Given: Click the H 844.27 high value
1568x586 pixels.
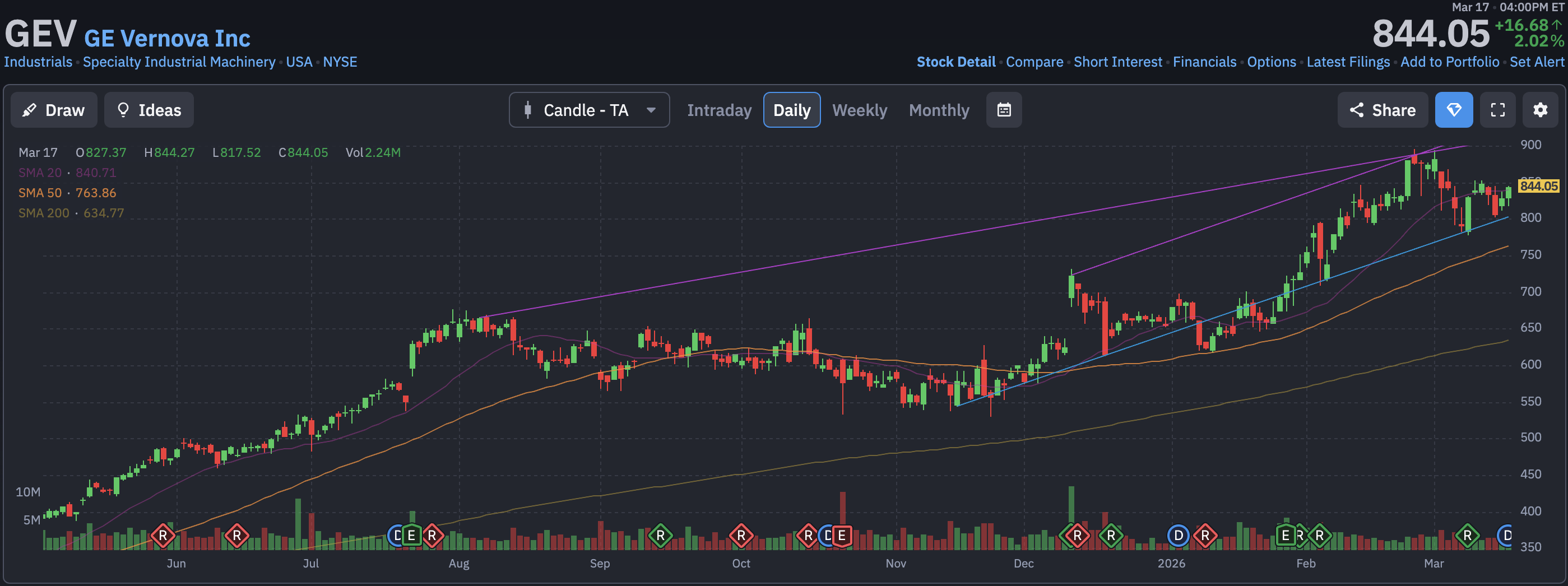Looking at the screenshot, I should coord(169,153).
